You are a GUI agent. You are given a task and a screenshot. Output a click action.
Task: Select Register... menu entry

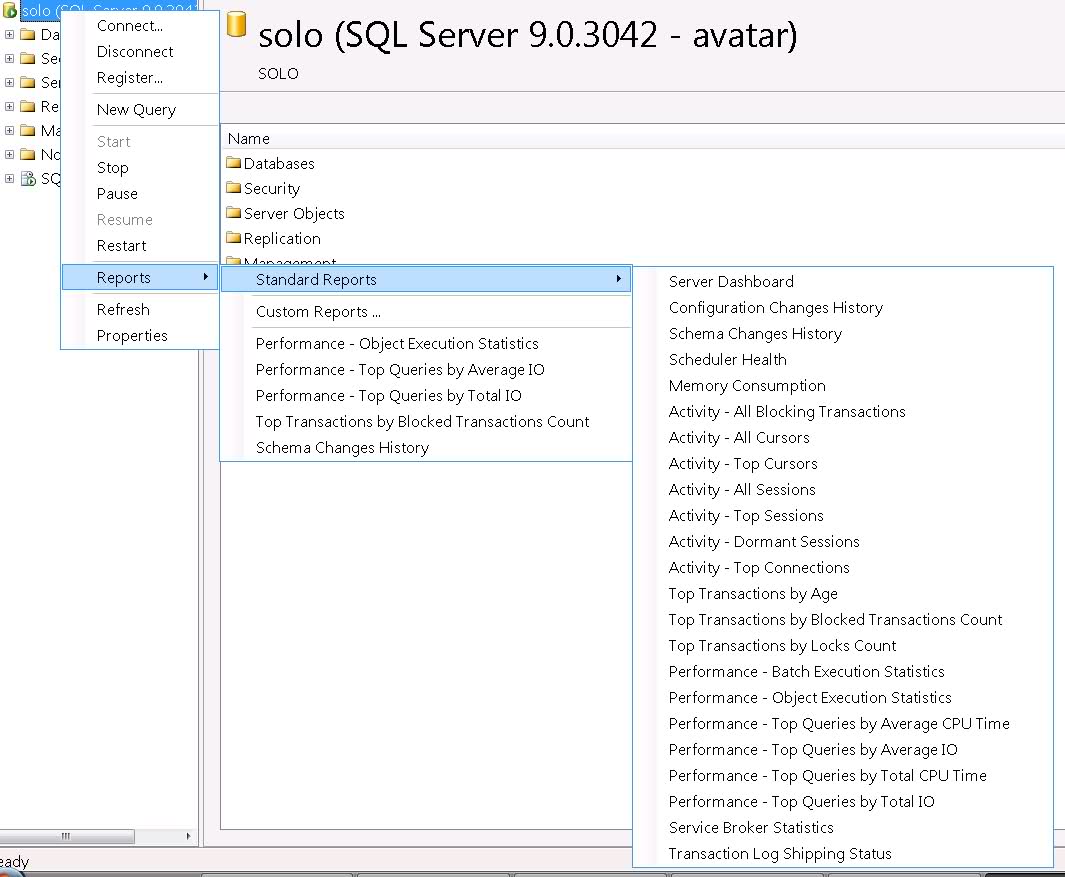coord(130,77)
